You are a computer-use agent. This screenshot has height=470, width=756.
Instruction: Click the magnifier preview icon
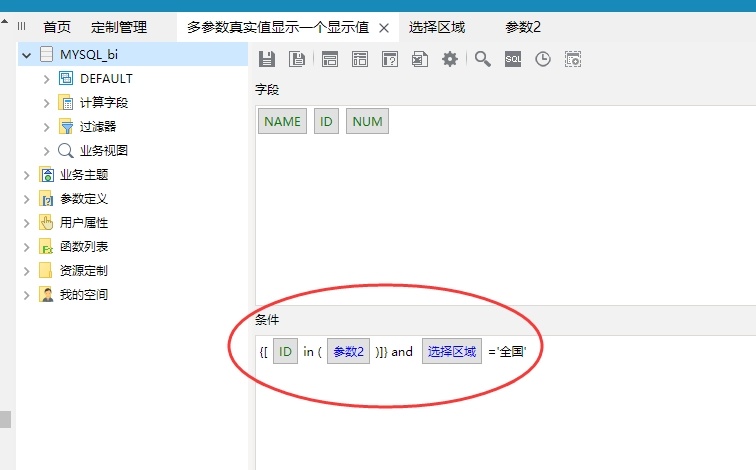pos(483,59)
